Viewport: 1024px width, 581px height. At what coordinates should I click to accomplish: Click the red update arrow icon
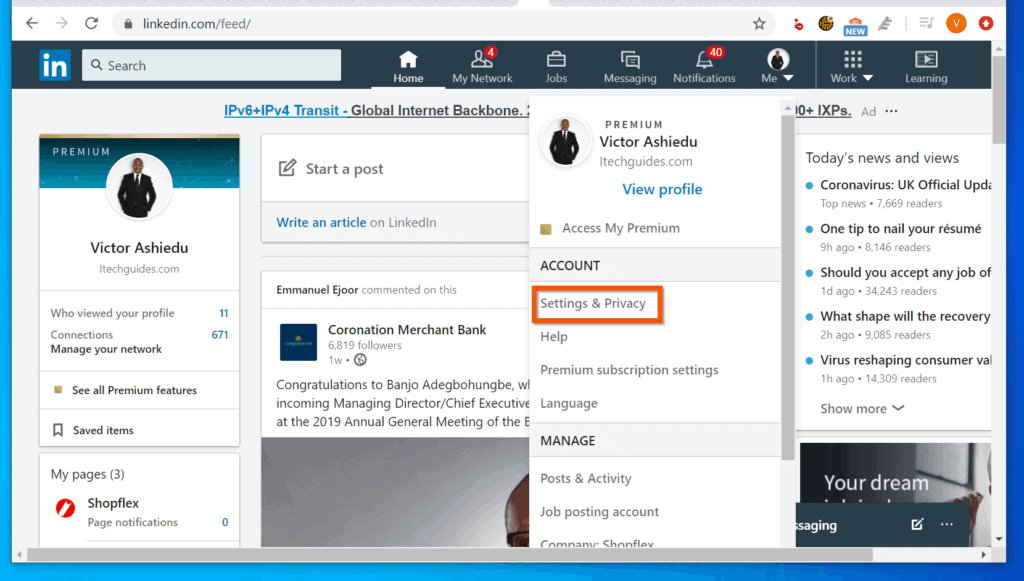986,24
